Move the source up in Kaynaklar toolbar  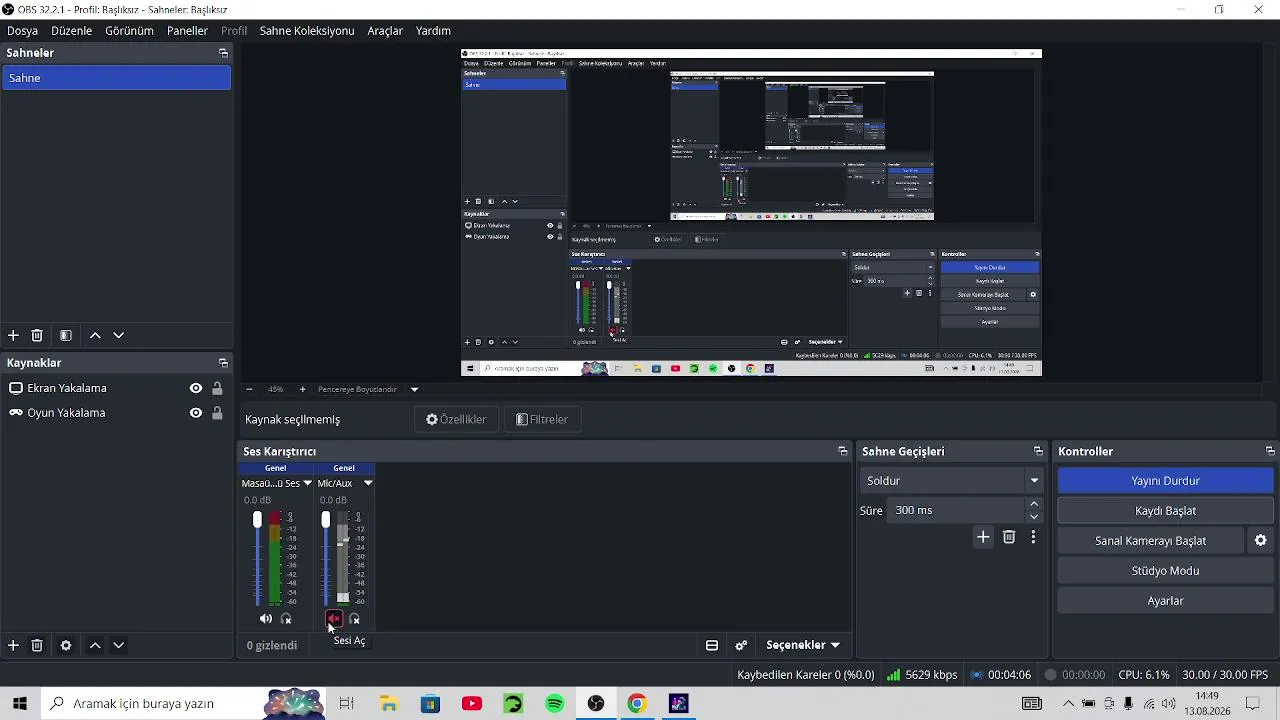point(95,646)
